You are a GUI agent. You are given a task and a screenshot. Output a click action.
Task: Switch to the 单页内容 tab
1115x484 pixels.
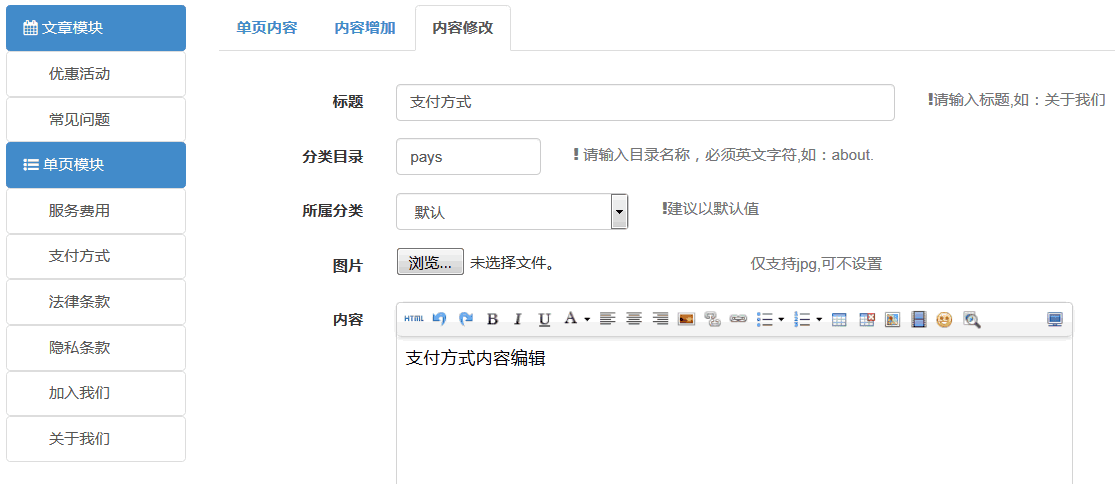click(x=267, y=28)
